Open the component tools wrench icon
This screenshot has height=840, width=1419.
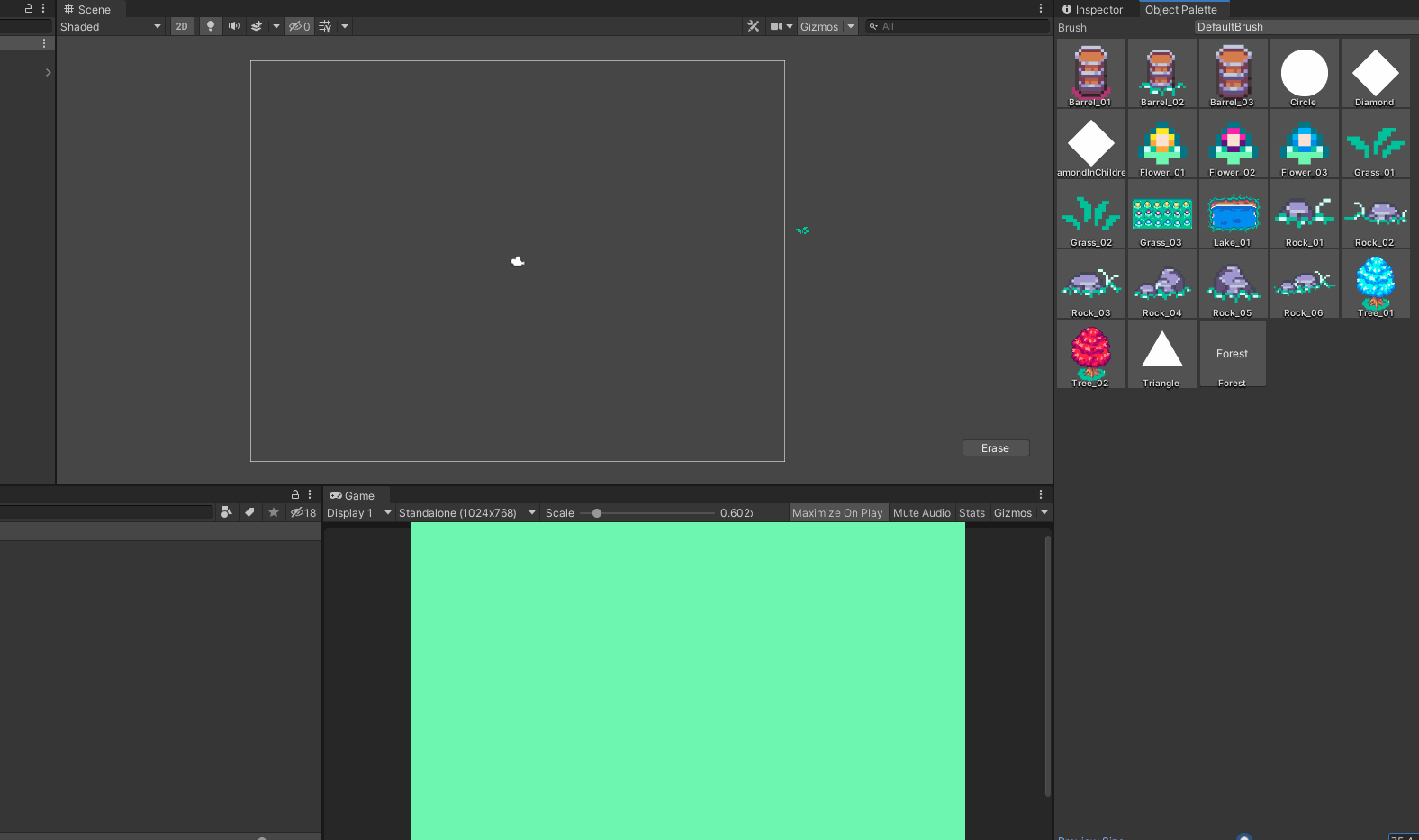click(754, 26)
